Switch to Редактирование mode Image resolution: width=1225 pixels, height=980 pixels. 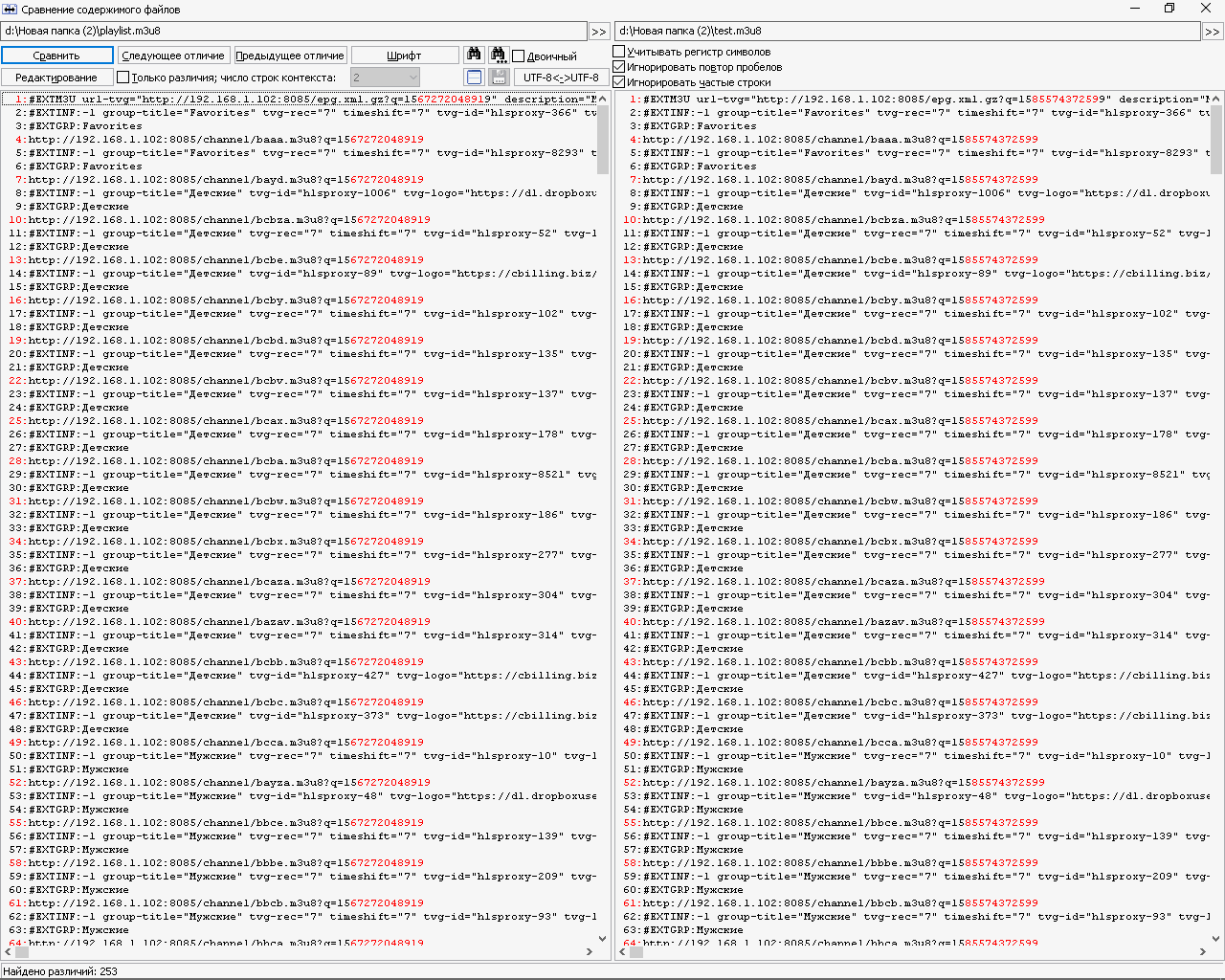[56, 77]
